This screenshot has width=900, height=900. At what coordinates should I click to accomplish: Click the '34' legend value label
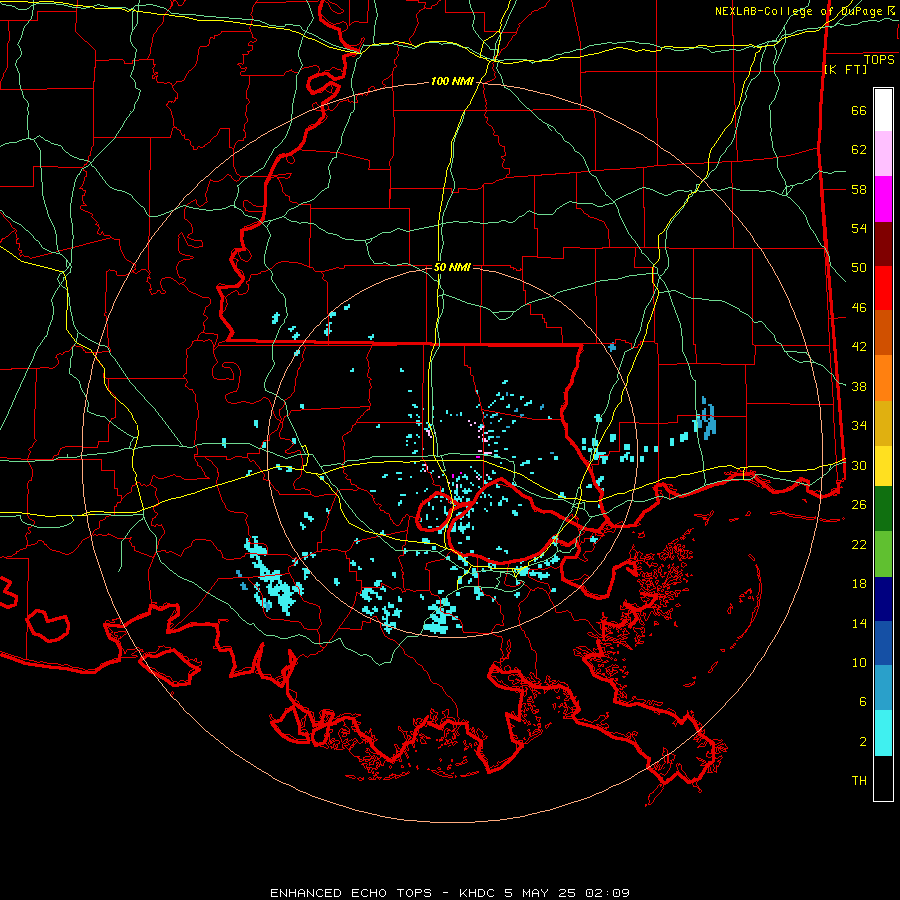(x=859, y=426)
